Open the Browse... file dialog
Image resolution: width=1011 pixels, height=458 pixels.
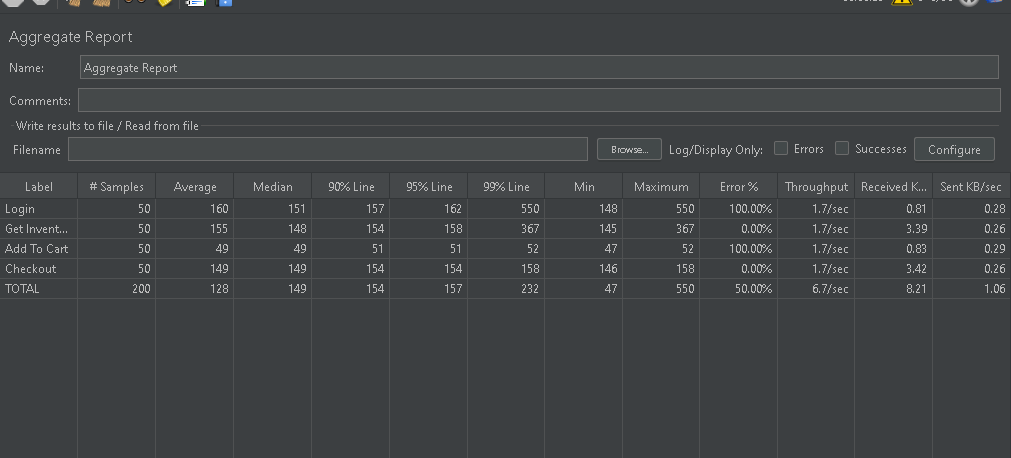pos(629,149)
